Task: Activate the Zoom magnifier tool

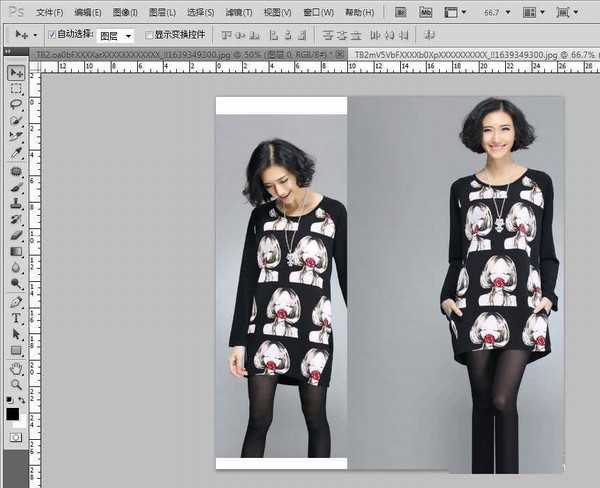Action: 17,383
